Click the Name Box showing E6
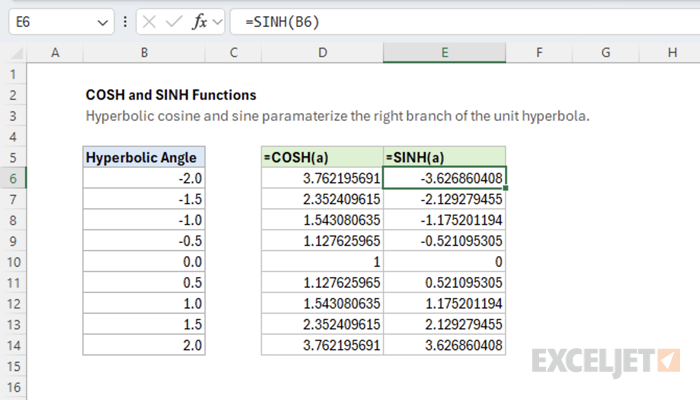The height and width of the screenshot is (400, 700). [61, 21]
